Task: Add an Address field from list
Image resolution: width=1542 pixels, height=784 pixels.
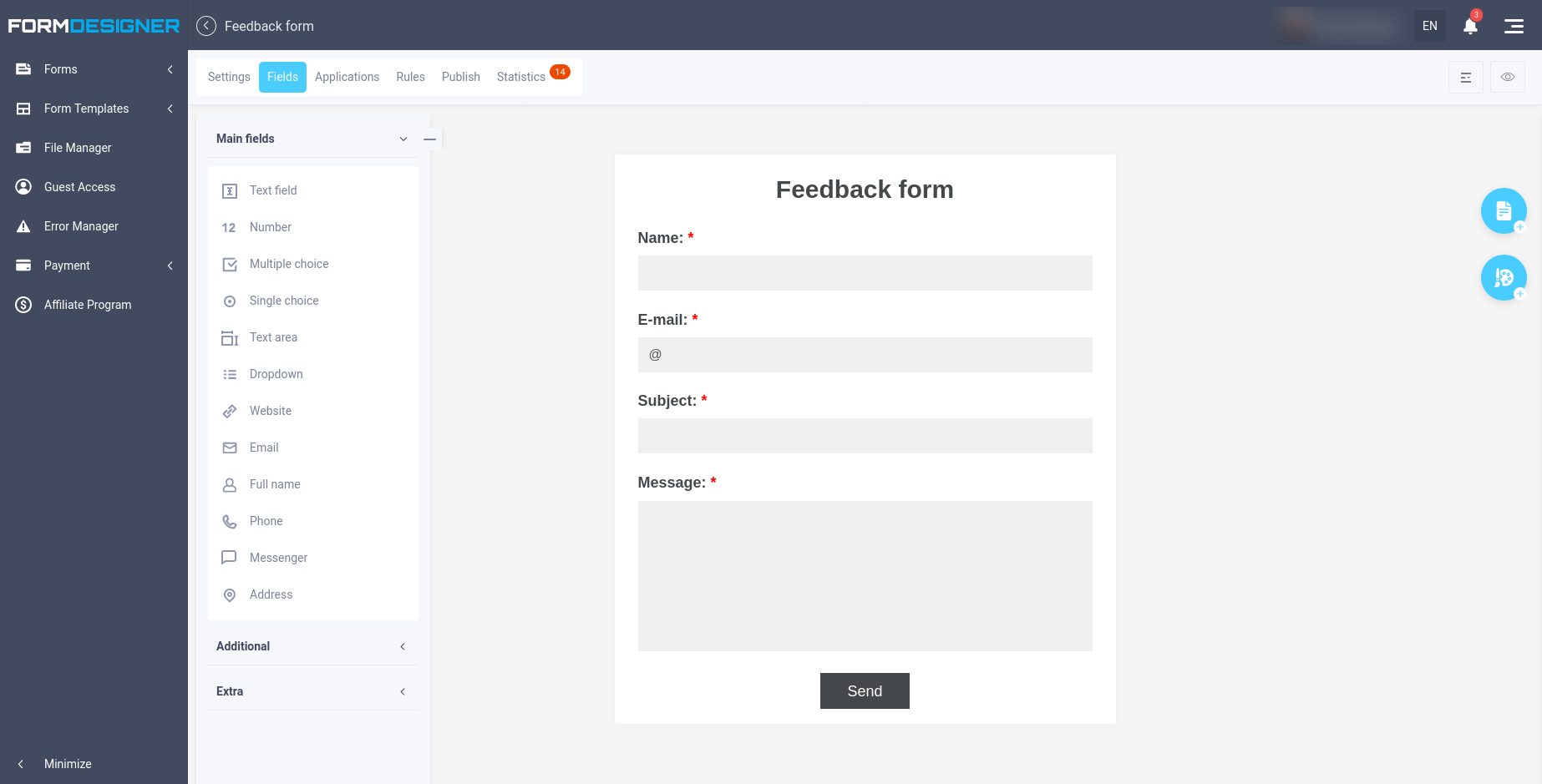Action: (x=271, y=594)
